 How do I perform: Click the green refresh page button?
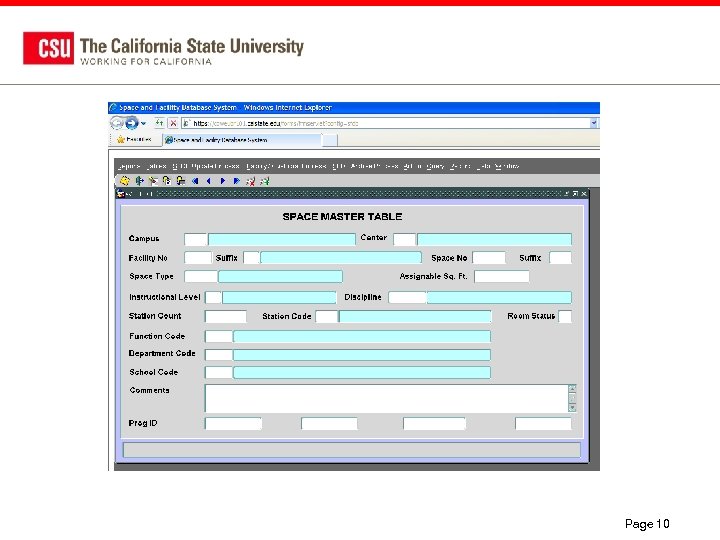click(x=159, y=123)
